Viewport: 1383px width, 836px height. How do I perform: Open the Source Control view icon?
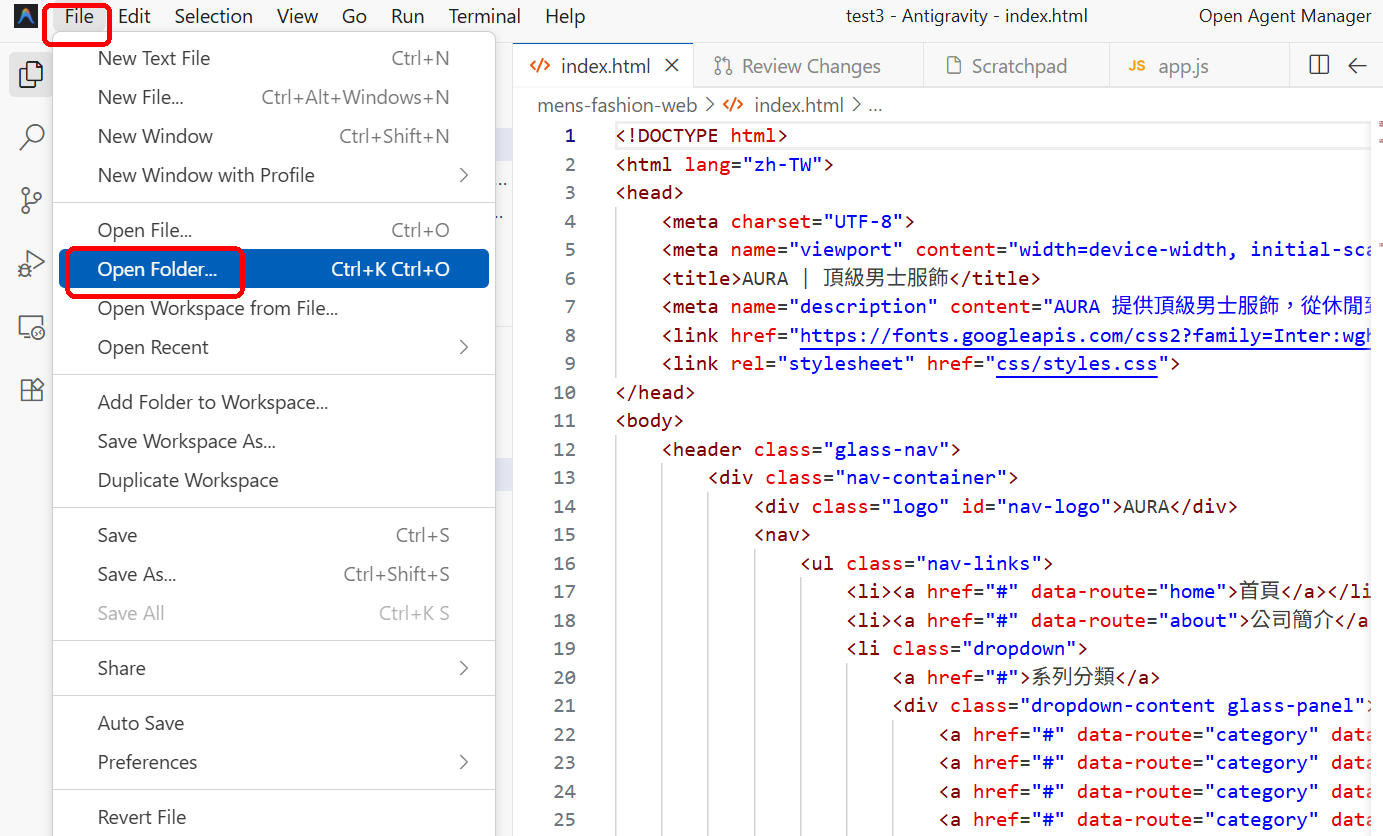(31, 200)
